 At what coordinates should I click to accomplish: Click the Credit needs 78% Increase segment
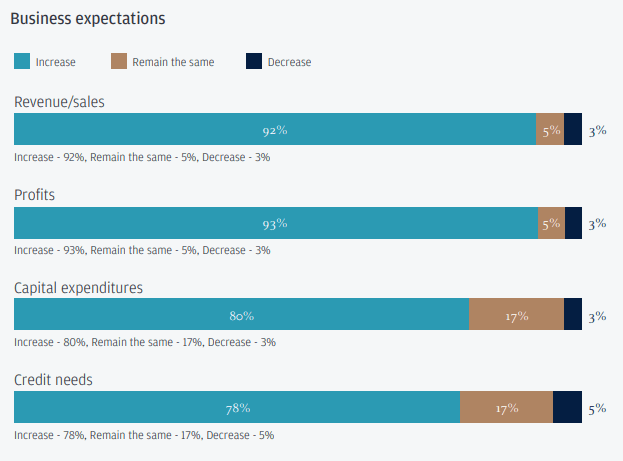(x=237, y=407)
